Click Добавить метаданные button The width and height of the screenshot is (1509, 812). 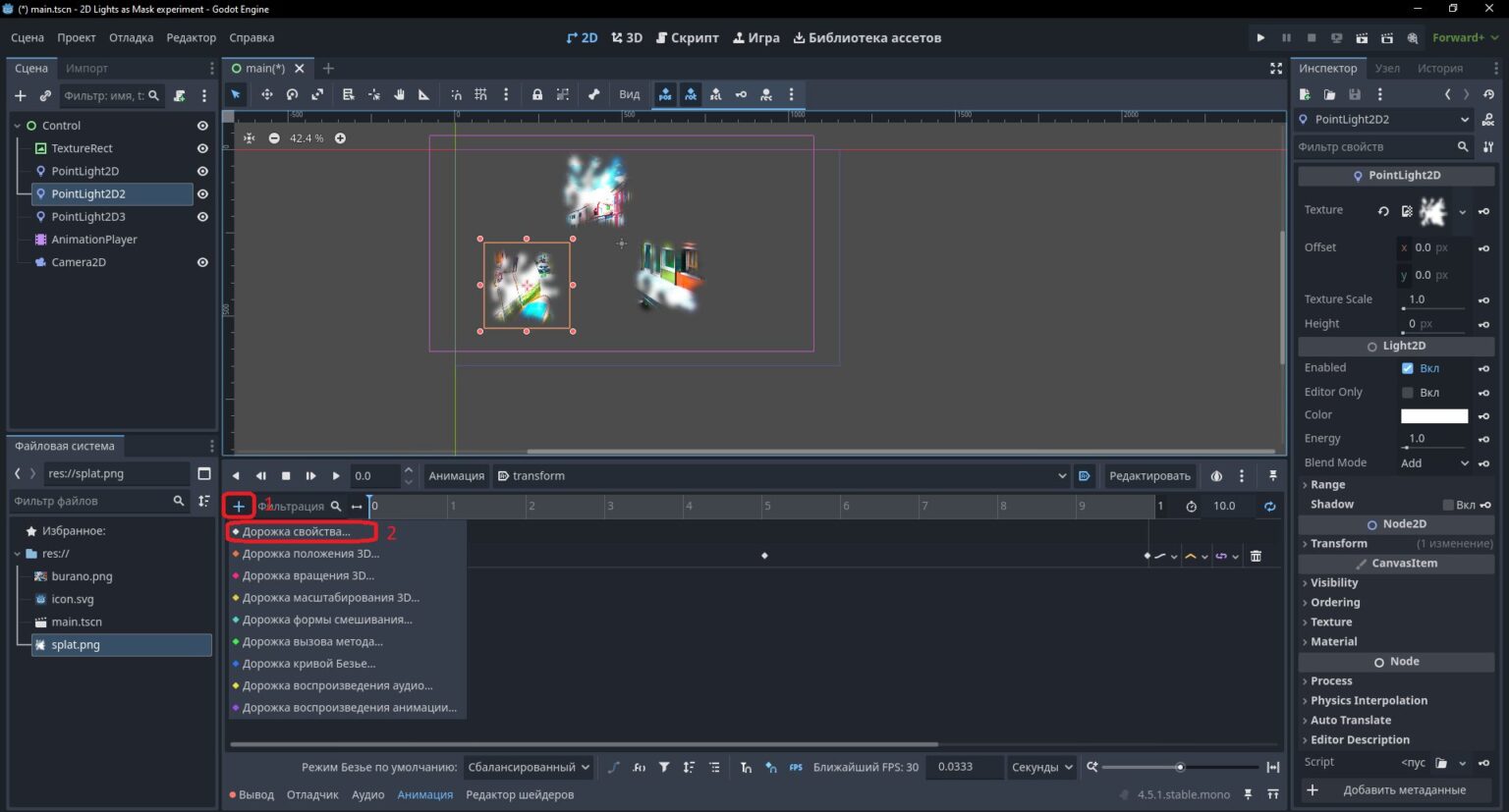click(1396, 789)
